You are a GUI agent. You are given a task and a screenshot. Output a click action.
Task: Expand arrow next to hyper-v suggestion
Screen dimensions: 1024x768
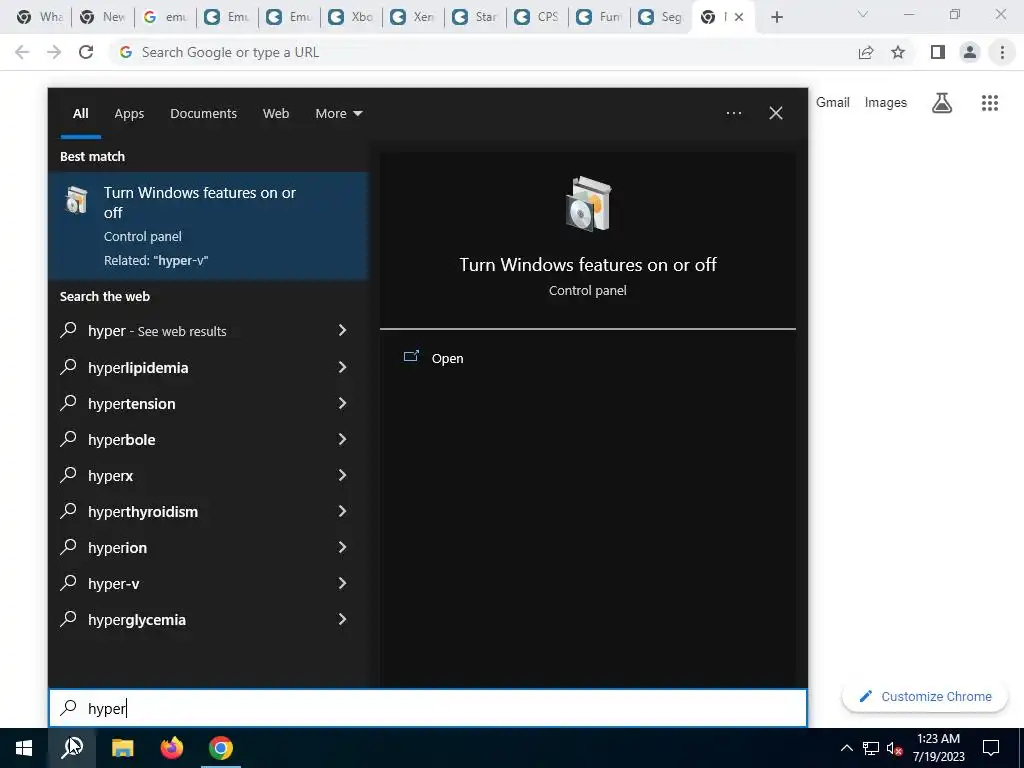(342, 583)
